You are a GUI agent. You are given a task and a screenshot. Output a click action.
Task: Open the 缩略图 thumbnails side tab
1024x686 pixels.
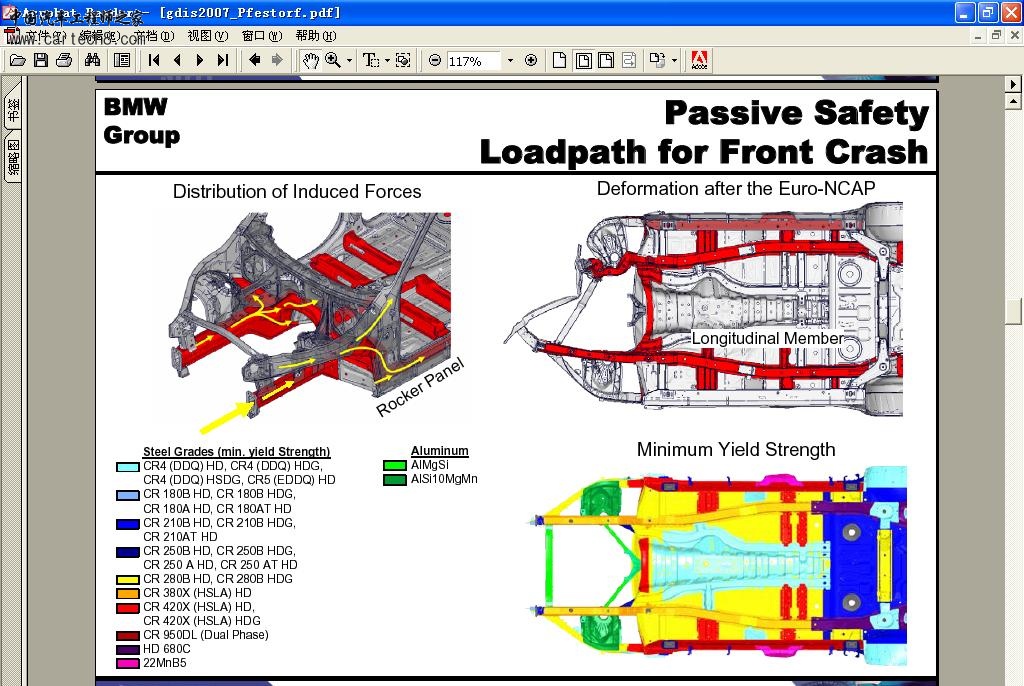click(13, 157)
